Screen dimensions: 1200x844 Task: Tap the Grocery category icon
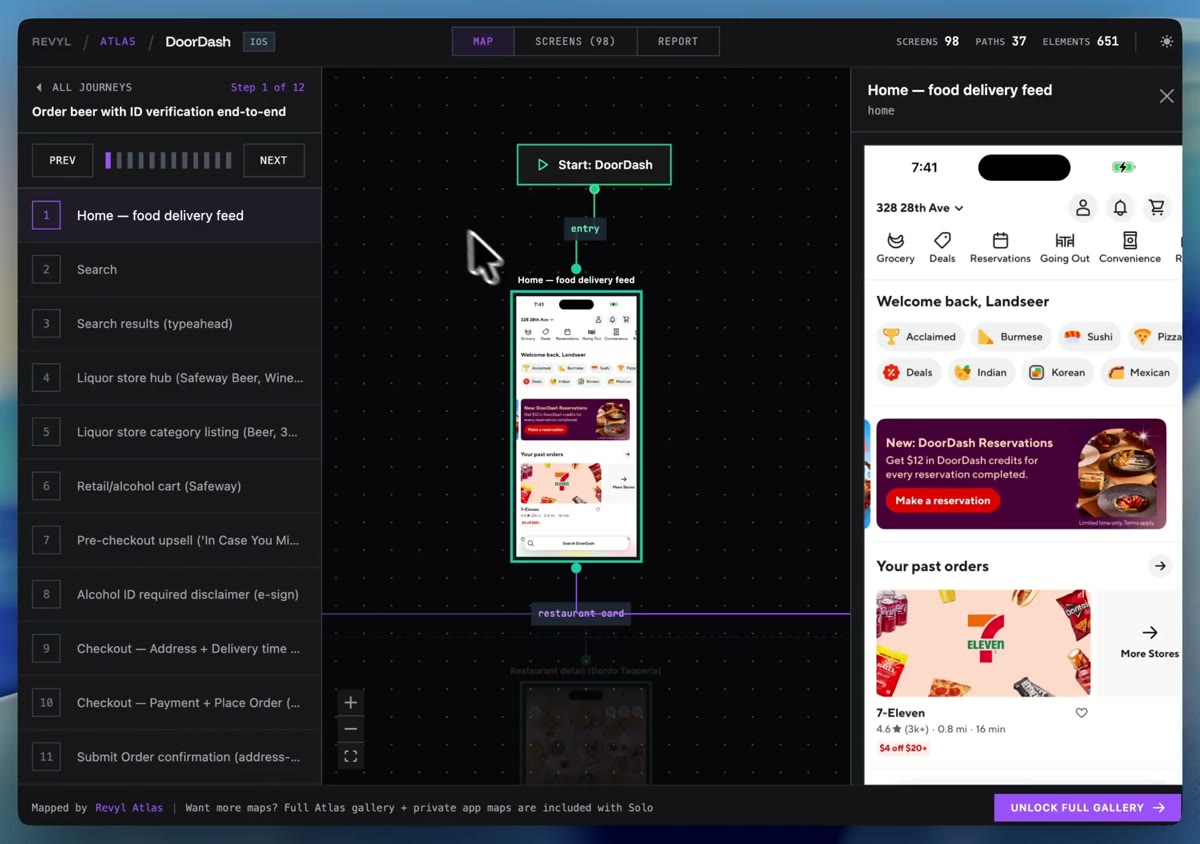point(895,247)
